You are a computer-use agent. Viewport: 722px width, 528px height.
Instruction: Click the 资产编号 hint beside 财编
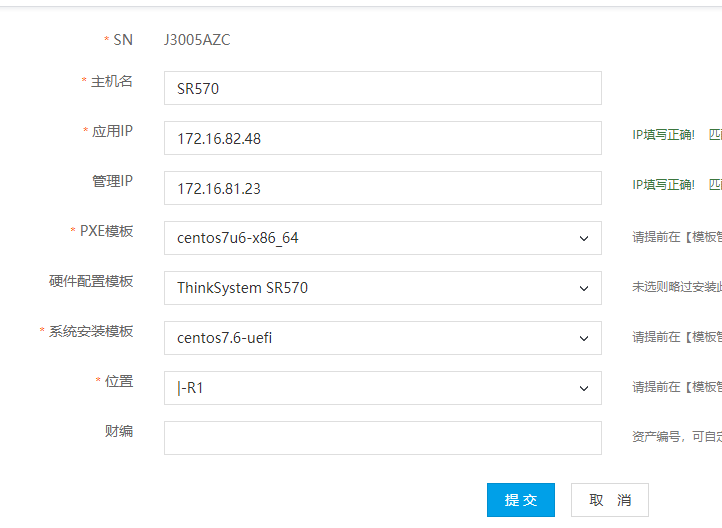pyautogui.click(x=677, y=436)
